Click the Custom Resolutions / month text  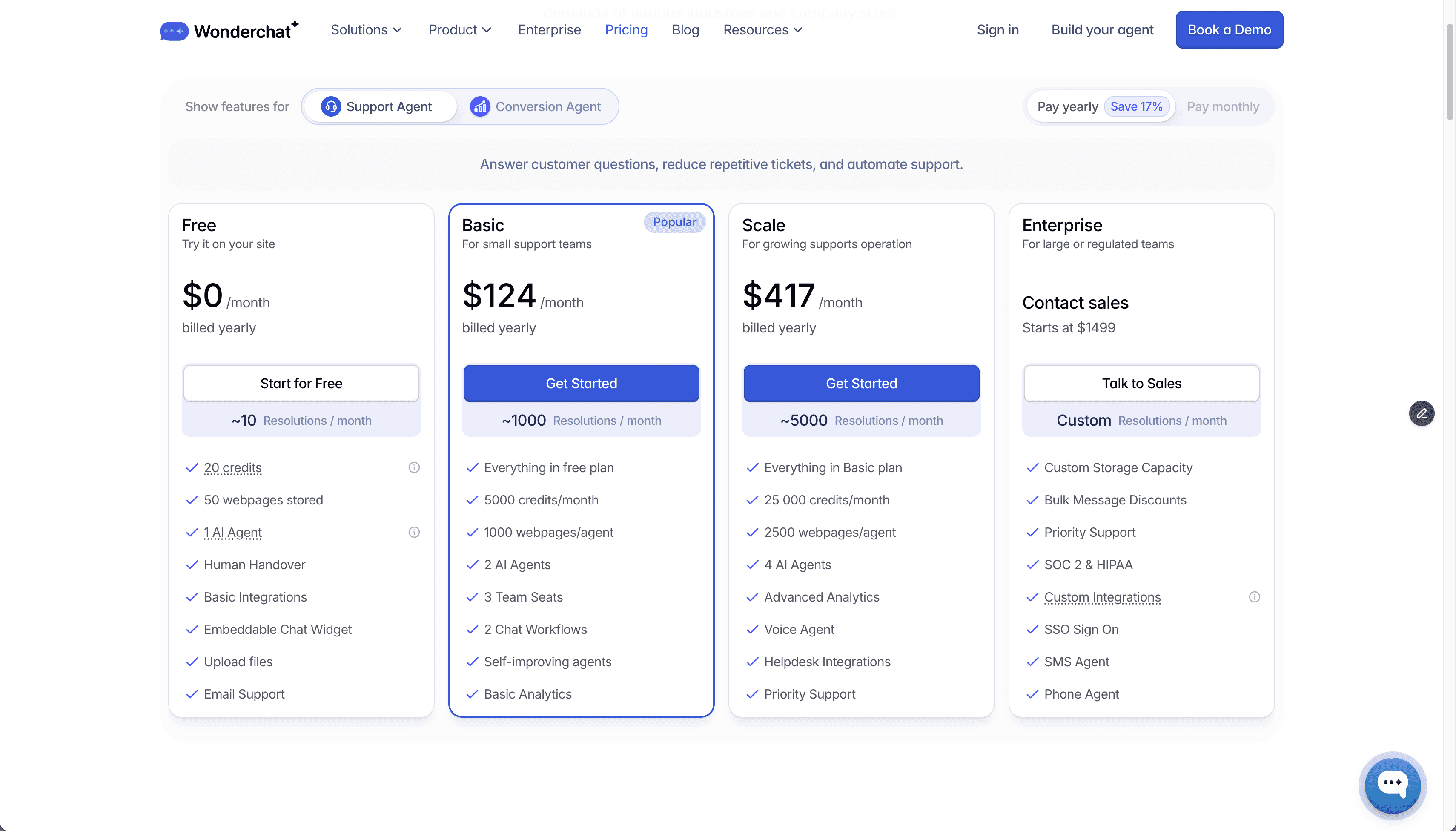click(1141, 420)
